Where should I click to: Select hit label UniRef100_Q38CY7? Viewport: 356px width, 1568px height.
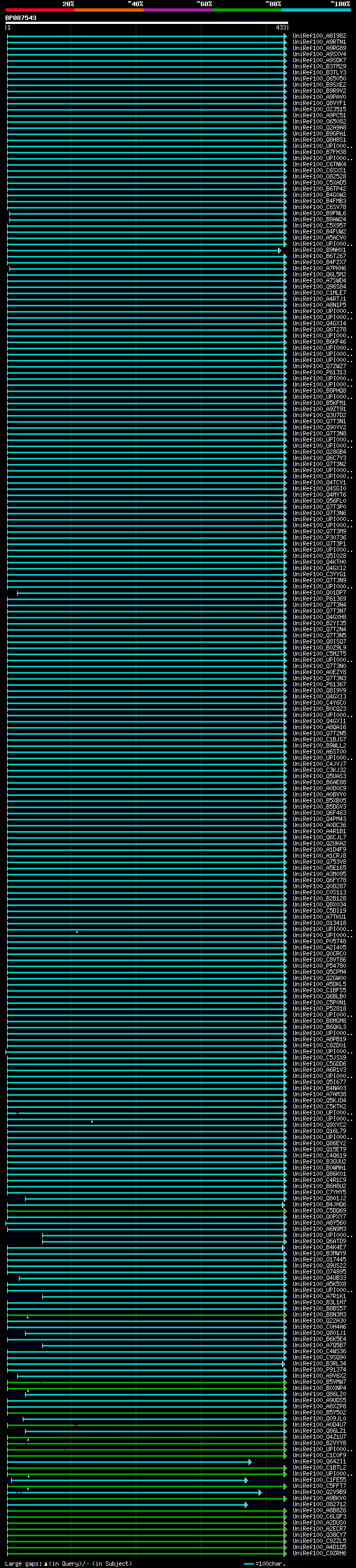tap(319, 1535)
